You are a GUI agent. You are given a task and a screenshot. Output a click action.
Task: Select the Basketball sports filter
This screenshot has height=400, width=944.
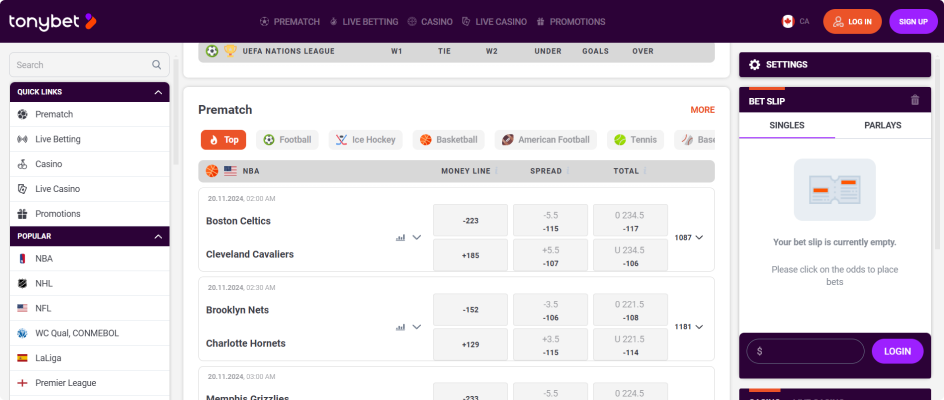[x=449, y=140]
